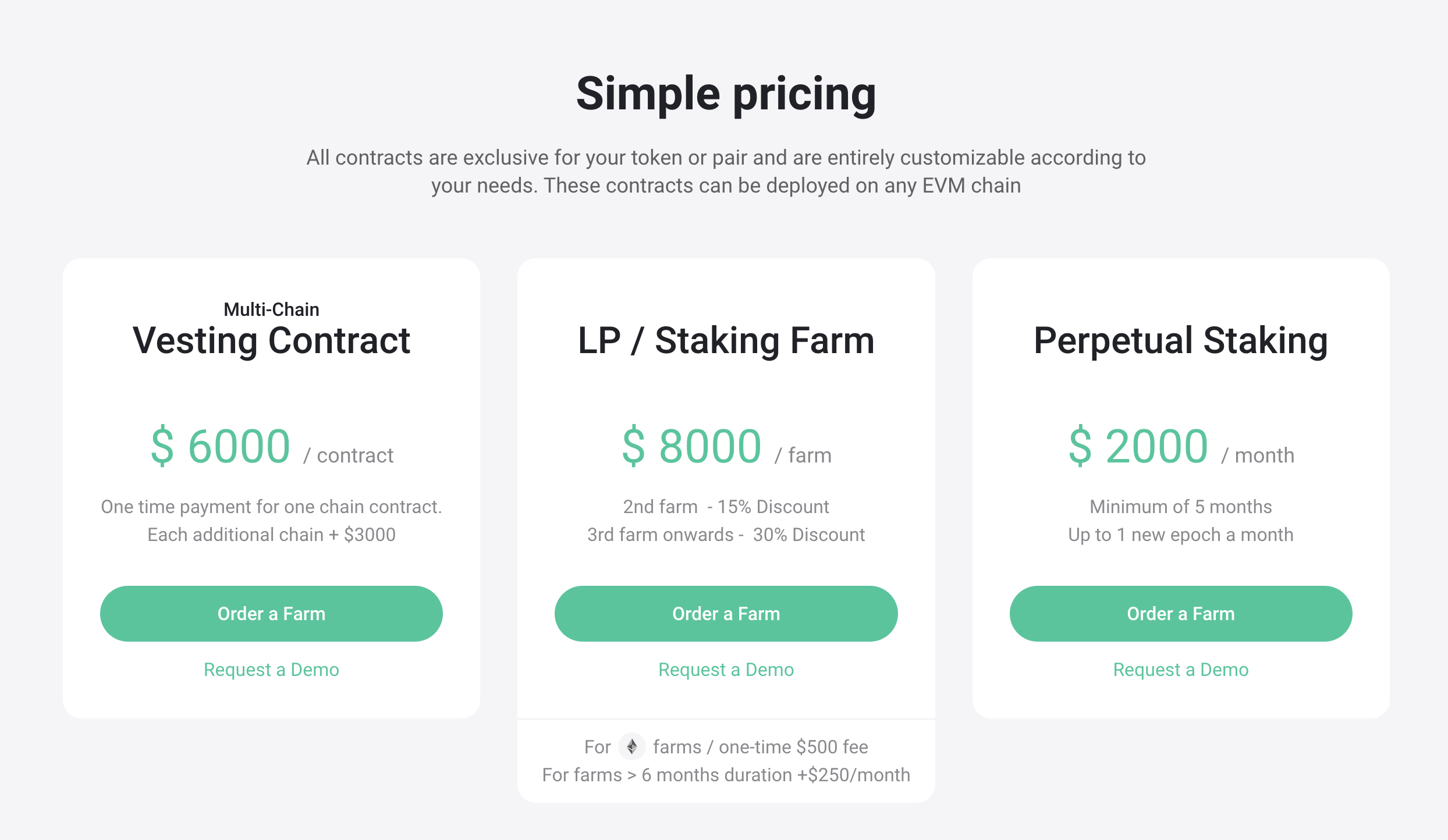Click the Simple pricing heading
Screen dimensions: 1448x840
[x=726, y=94]
